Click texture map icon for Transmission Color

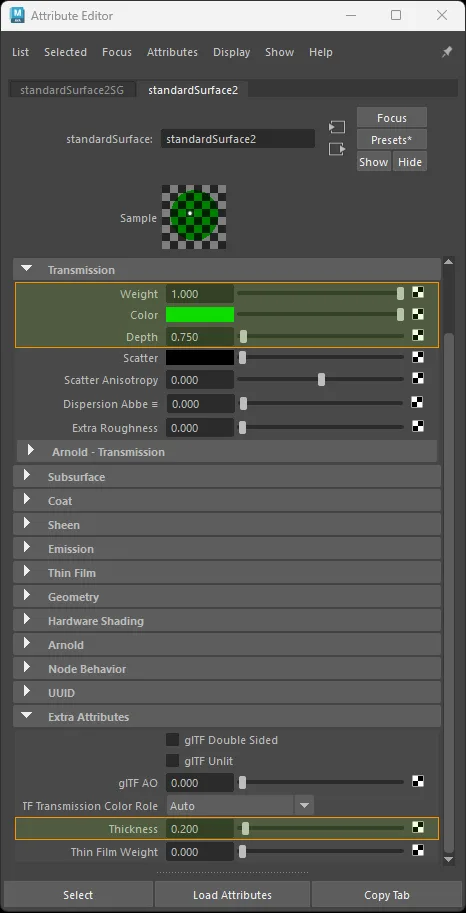[418, 314]
